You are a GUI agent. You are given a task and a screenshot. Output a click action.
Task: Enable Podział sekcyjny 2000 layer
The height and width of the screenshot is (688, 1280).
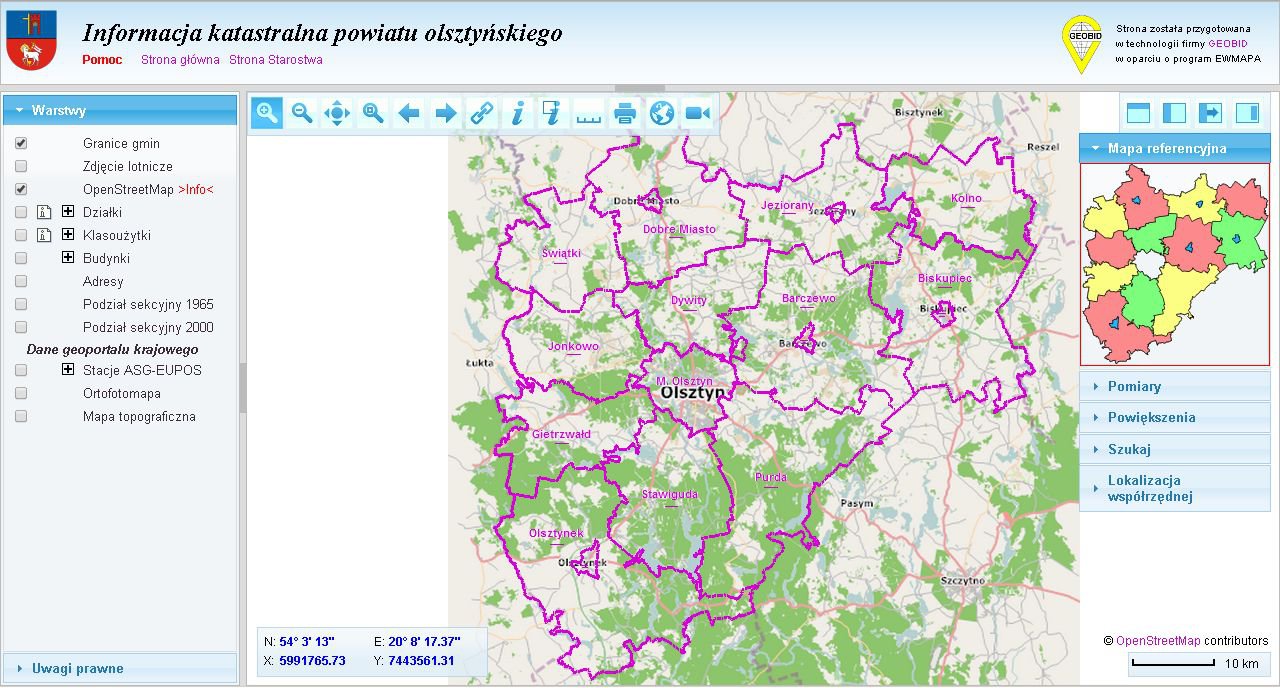click(21, 327)
